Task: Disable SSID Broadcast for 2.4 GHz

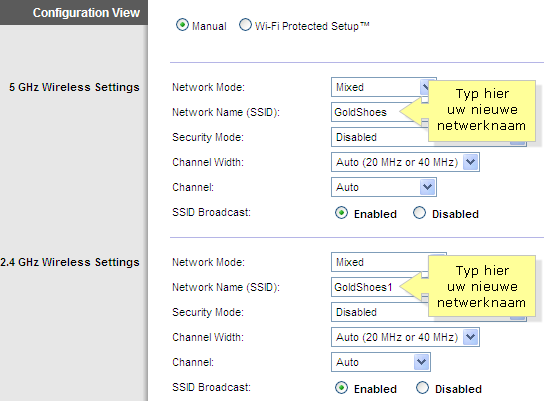Action: click(423, 387)
